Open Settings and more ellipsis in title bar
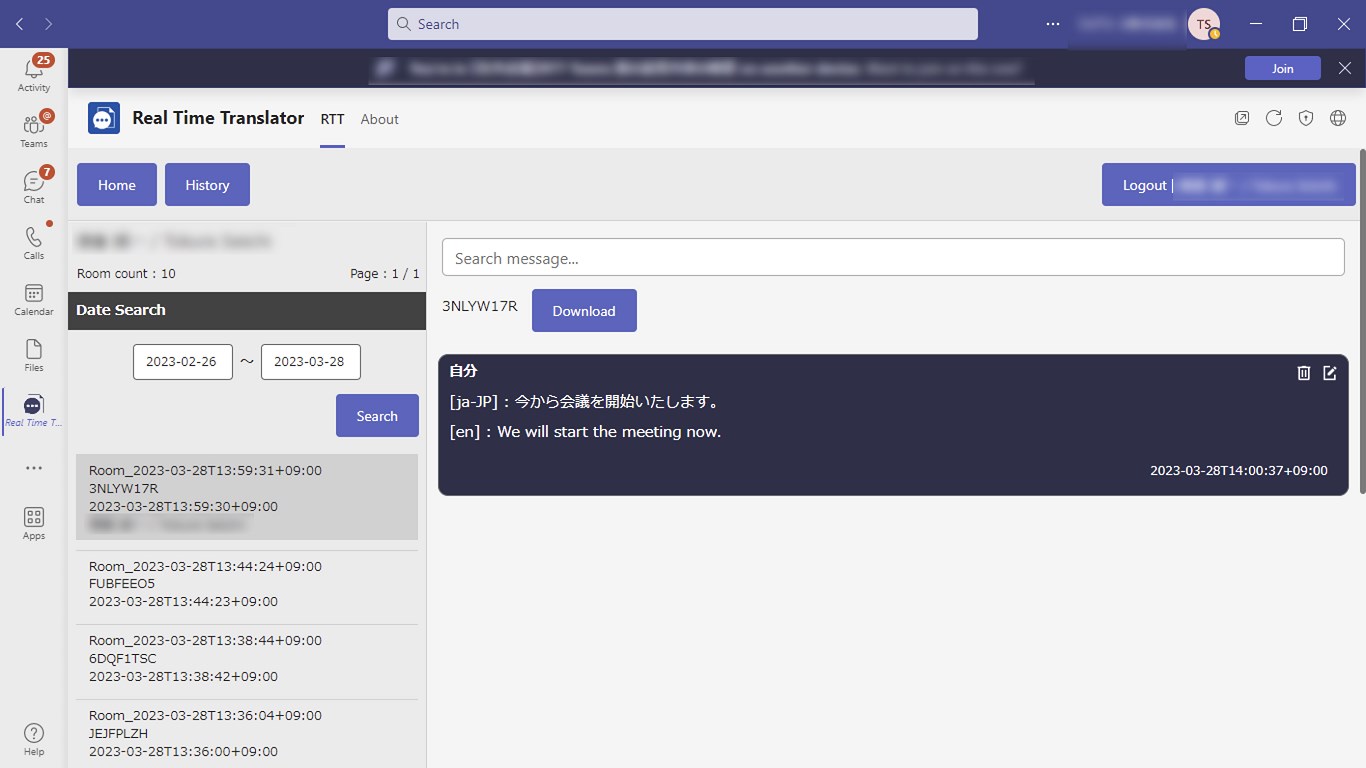This screenshot has height=768, width=1366. [1053, 24]
